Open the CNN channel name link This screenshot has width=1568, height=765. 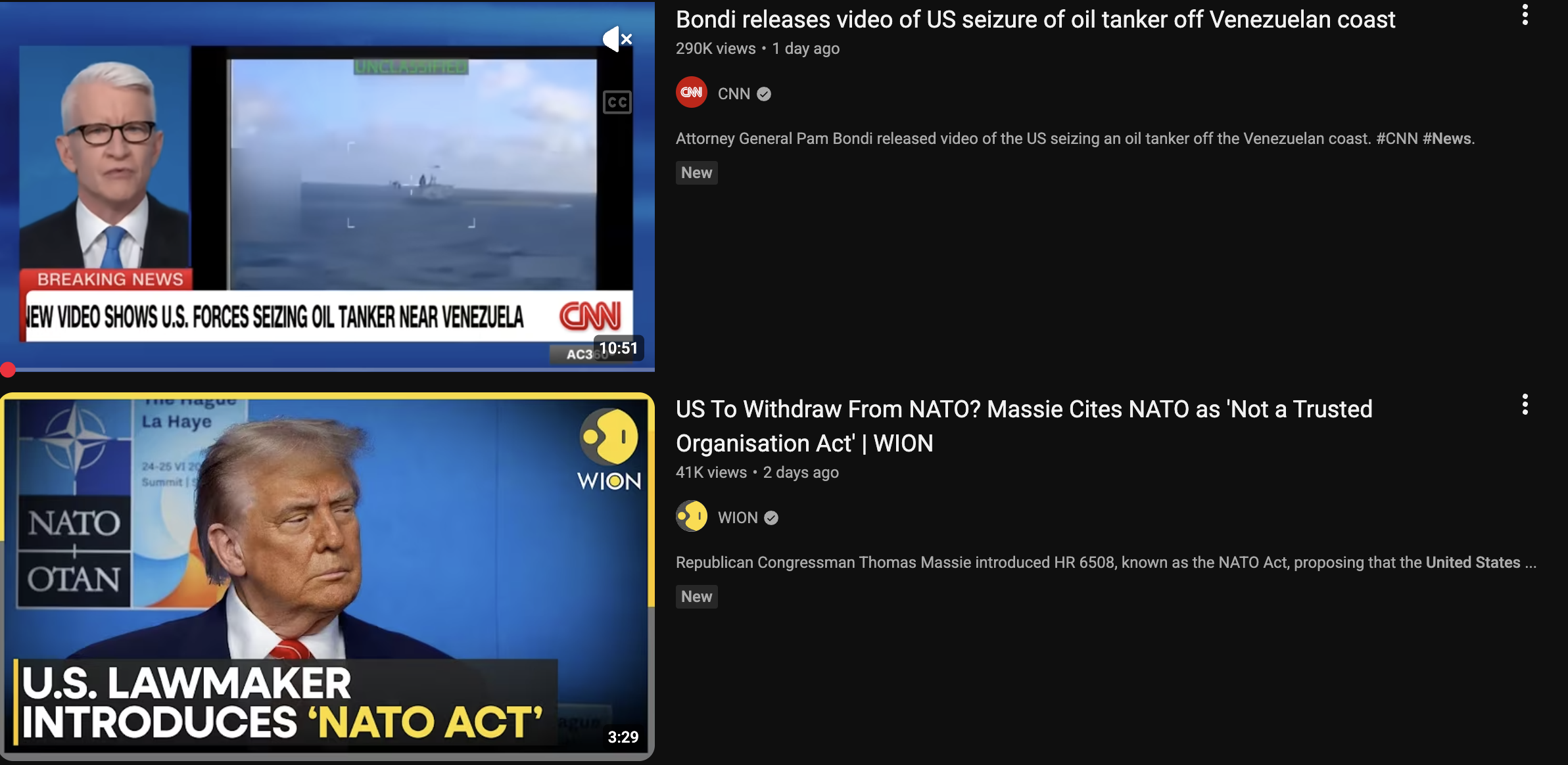point(734,94)
